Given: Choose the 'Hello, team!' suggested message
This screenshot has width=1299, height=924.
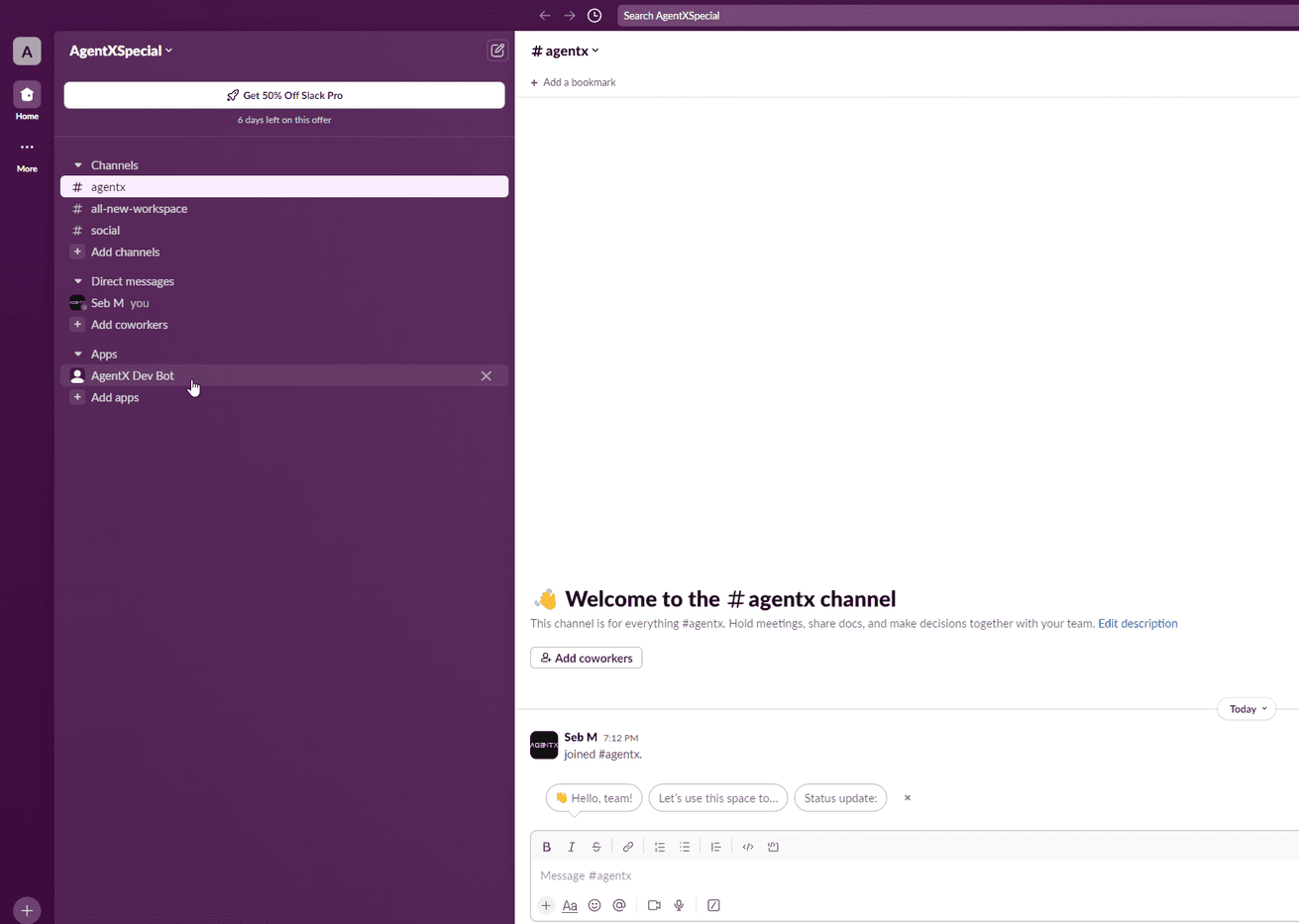Looking at the screenshot, I should coord(594,798).
